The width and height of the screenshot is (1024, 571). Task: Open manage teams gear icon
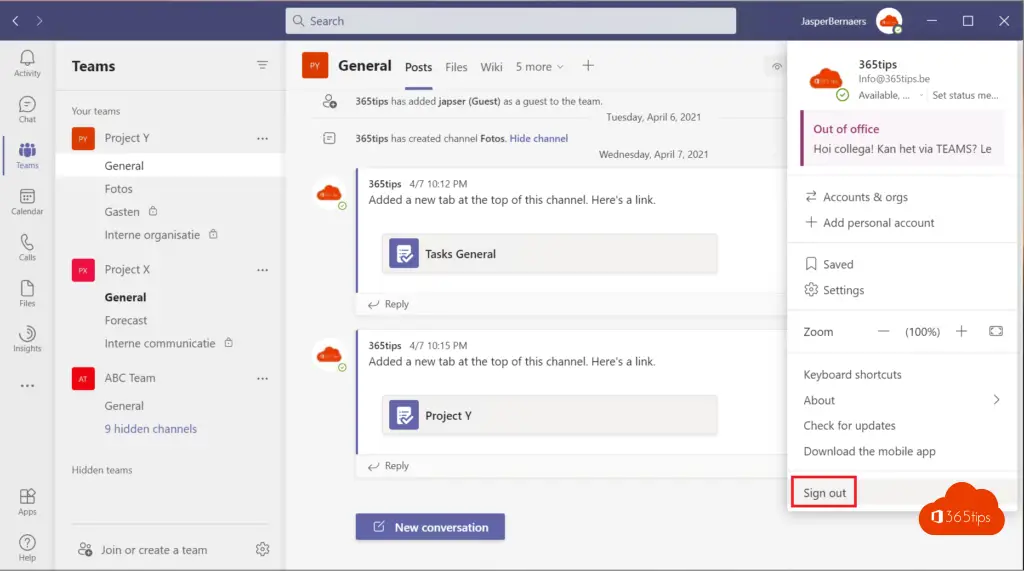tap(262, 549)
